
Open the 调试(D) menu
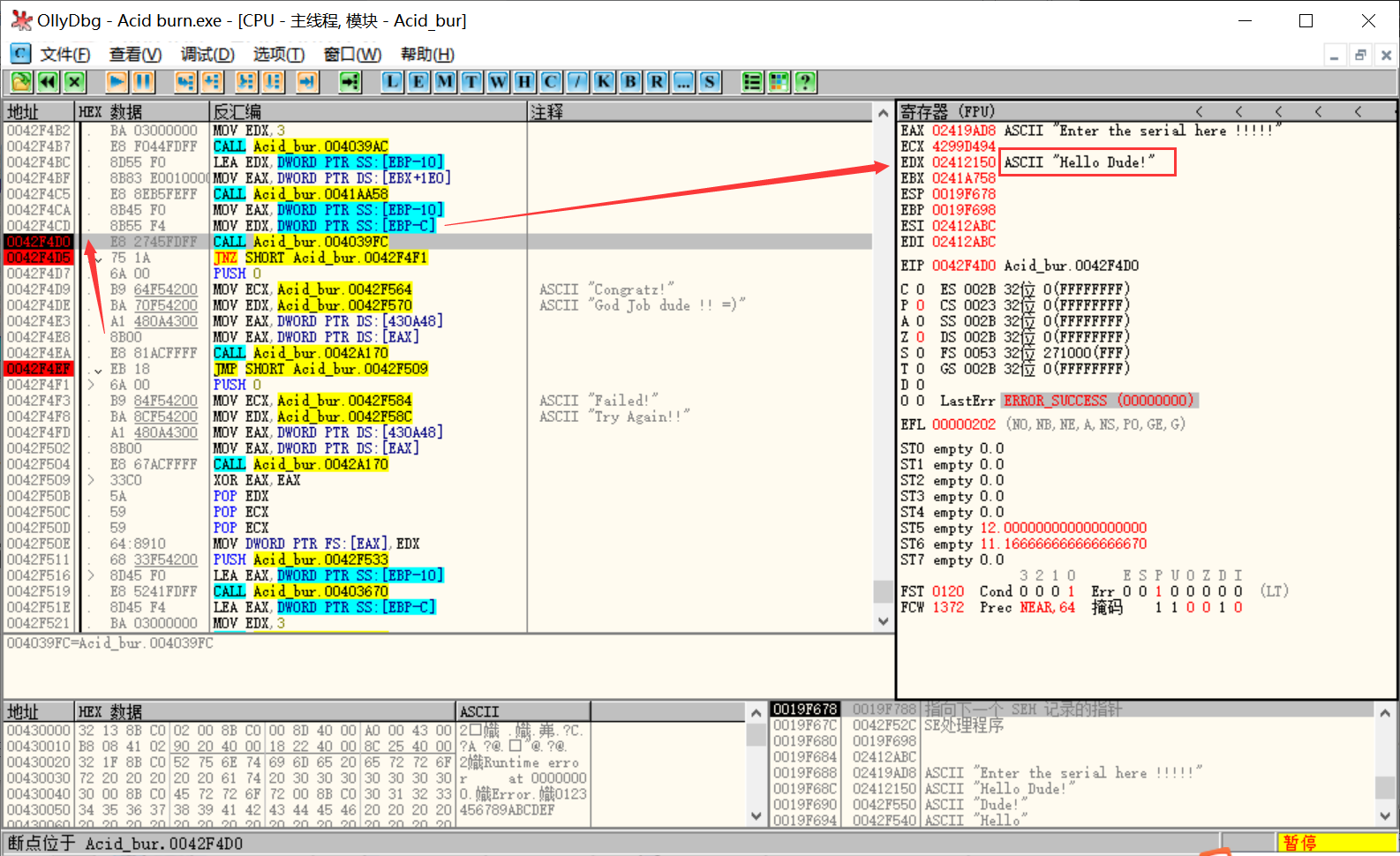pos(207,55)
